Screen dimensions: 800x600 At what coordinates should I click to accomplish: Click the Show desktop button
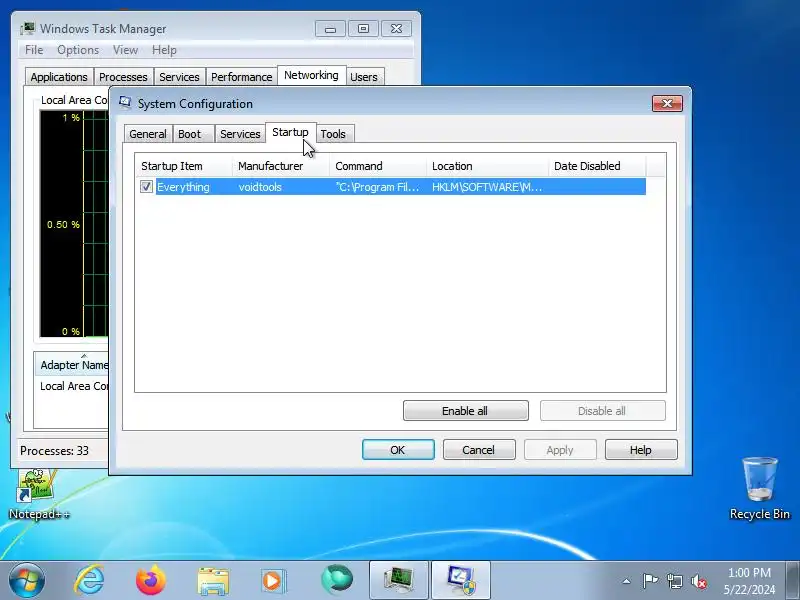tap(793, 581)
